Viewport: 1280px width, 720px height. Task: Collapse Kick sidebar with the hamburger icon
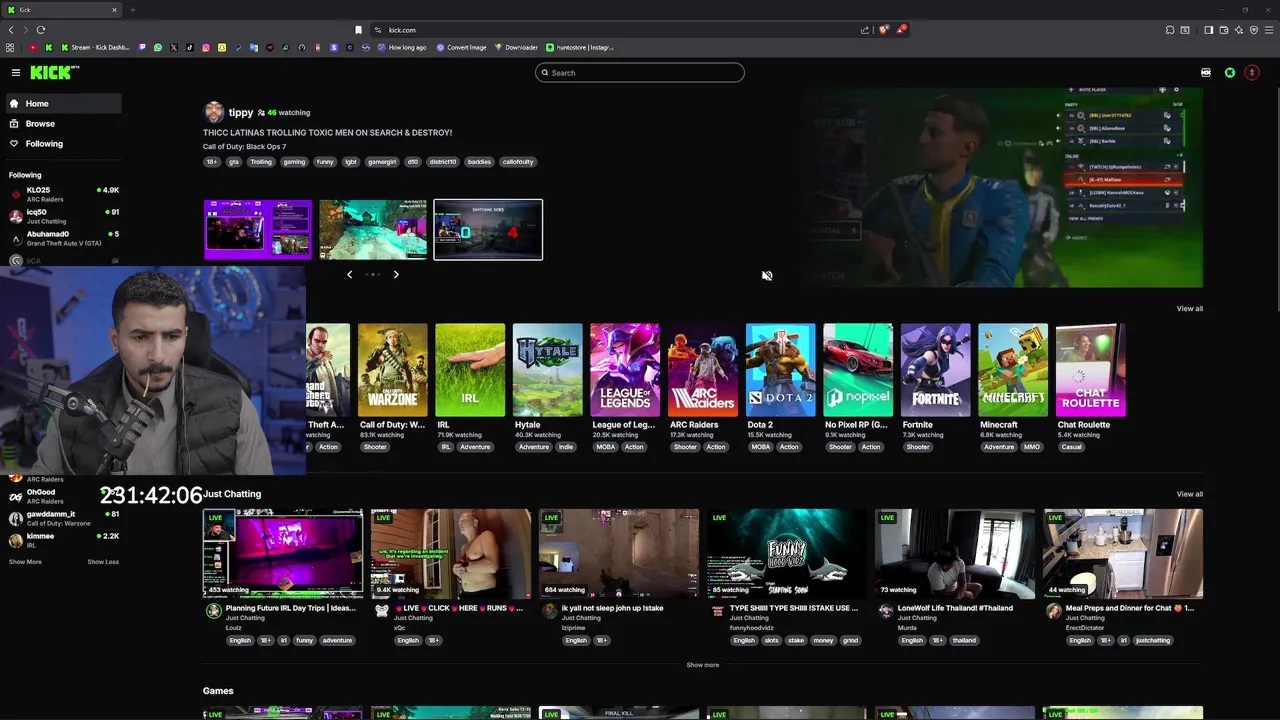point(16,72)
